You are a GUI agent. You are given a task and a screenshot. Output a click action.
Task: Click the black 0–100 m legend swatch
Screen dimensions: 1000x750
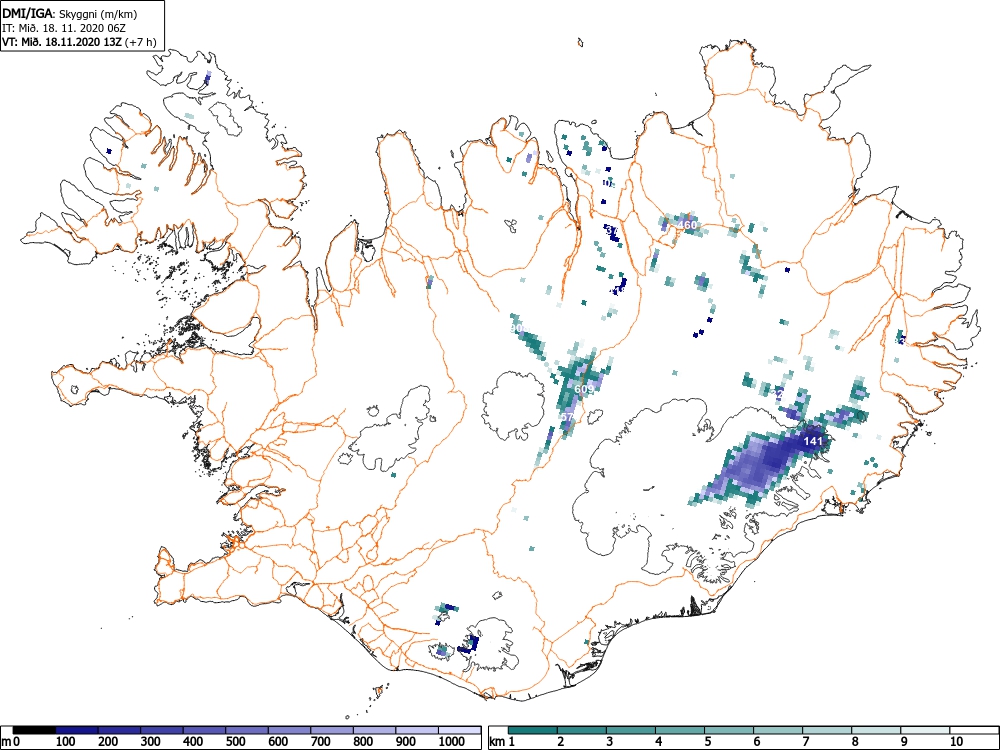coord(34,730)
